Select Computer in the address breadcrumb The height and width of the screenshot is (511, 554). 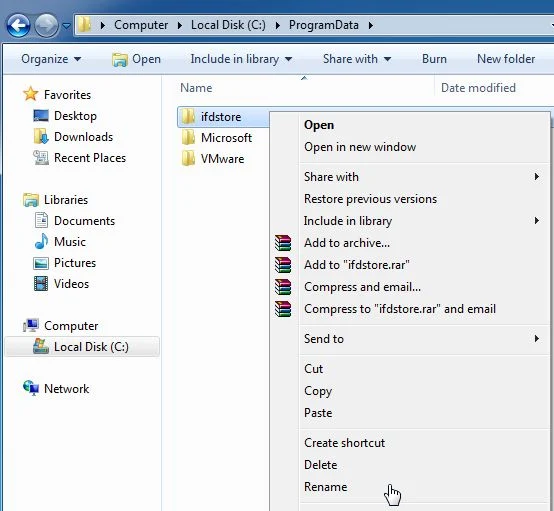tap(141, 25)
